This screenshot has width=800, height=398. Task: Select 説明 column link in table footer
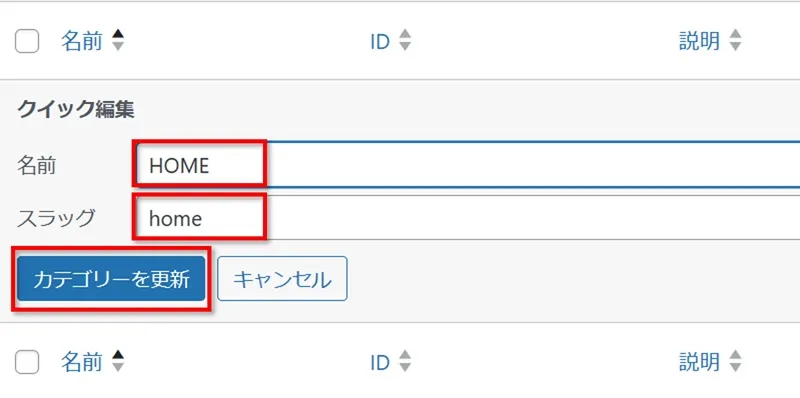coord(699,362)
